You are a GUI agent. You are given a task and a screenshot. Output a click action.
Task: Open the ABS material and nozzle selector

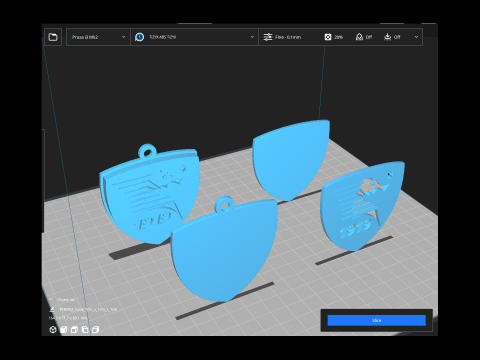(194, 37)
